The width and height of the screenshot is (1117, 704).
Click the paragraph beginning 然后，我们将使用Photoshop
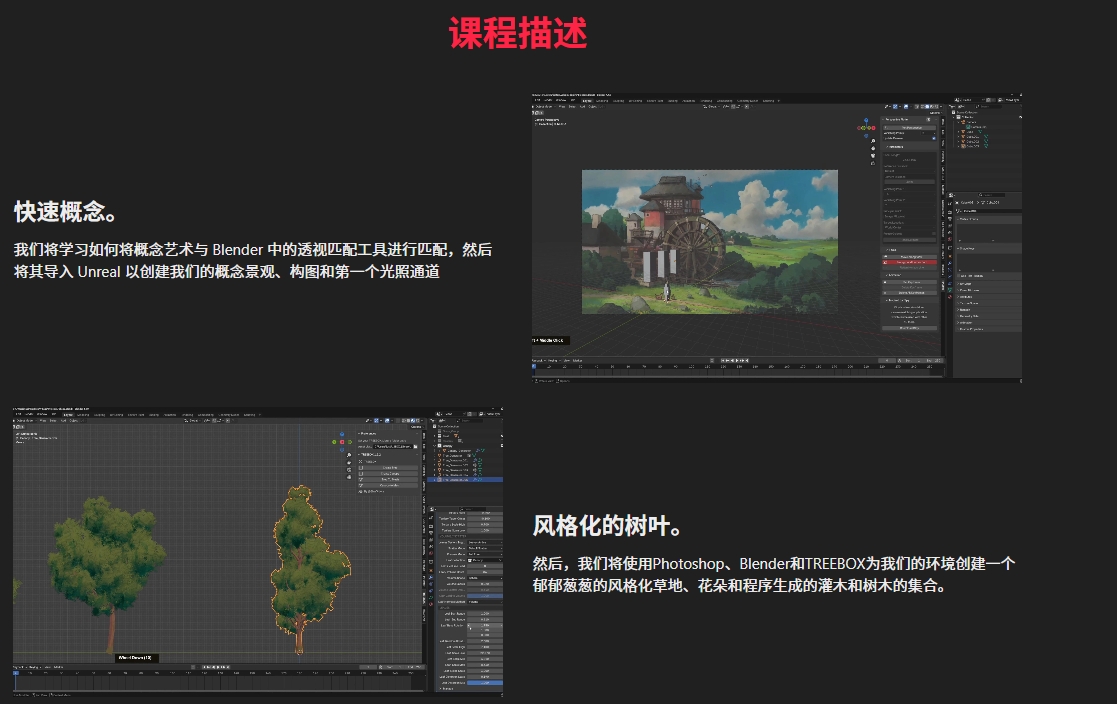[x=774, y=574]
